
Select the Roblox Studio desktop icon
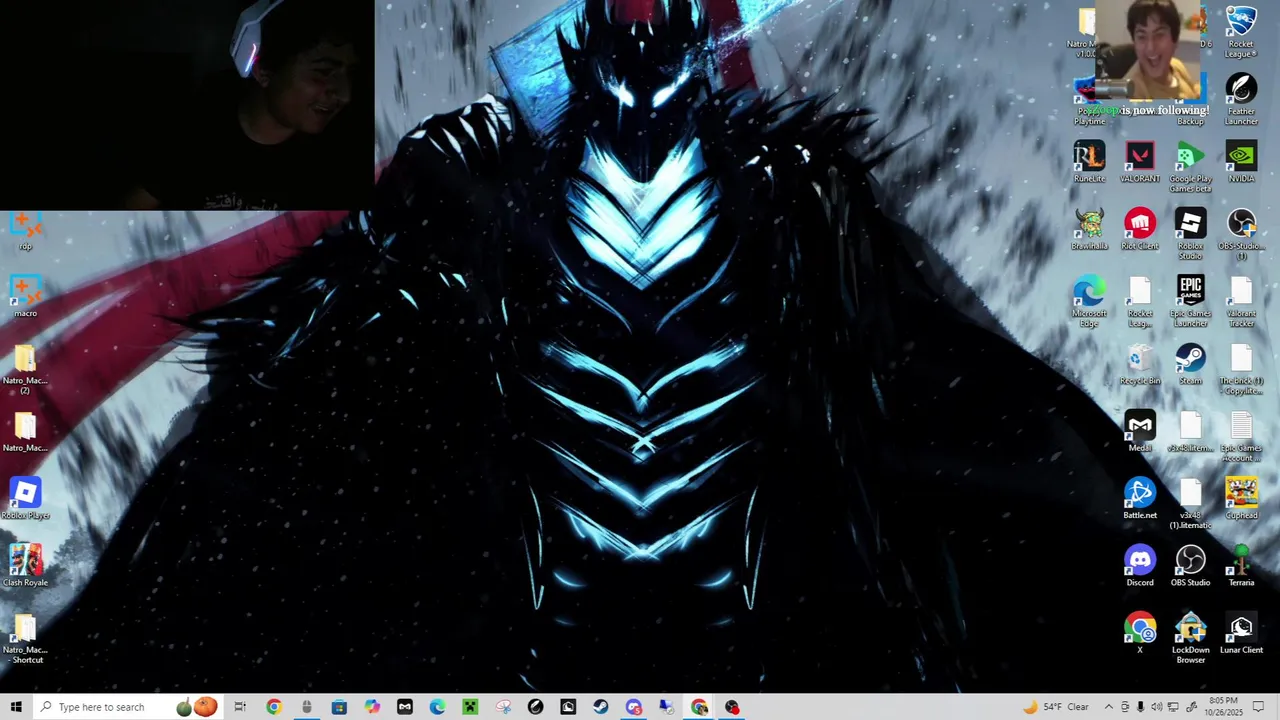(1190, 233)
